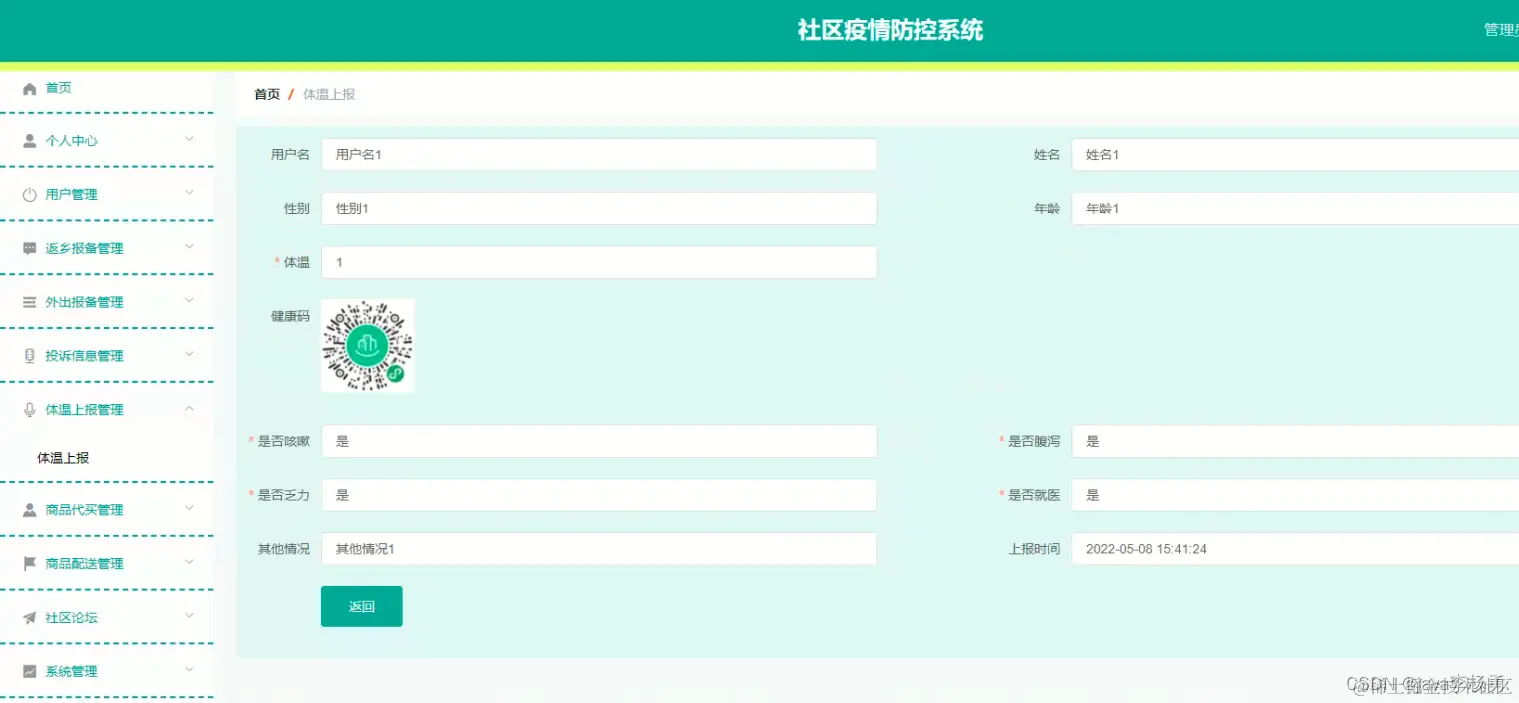The width and height of the screenshot is (1519, 703).
Task: Click the list icon next to 外出报备管理
Action: [x=29, y=303]
